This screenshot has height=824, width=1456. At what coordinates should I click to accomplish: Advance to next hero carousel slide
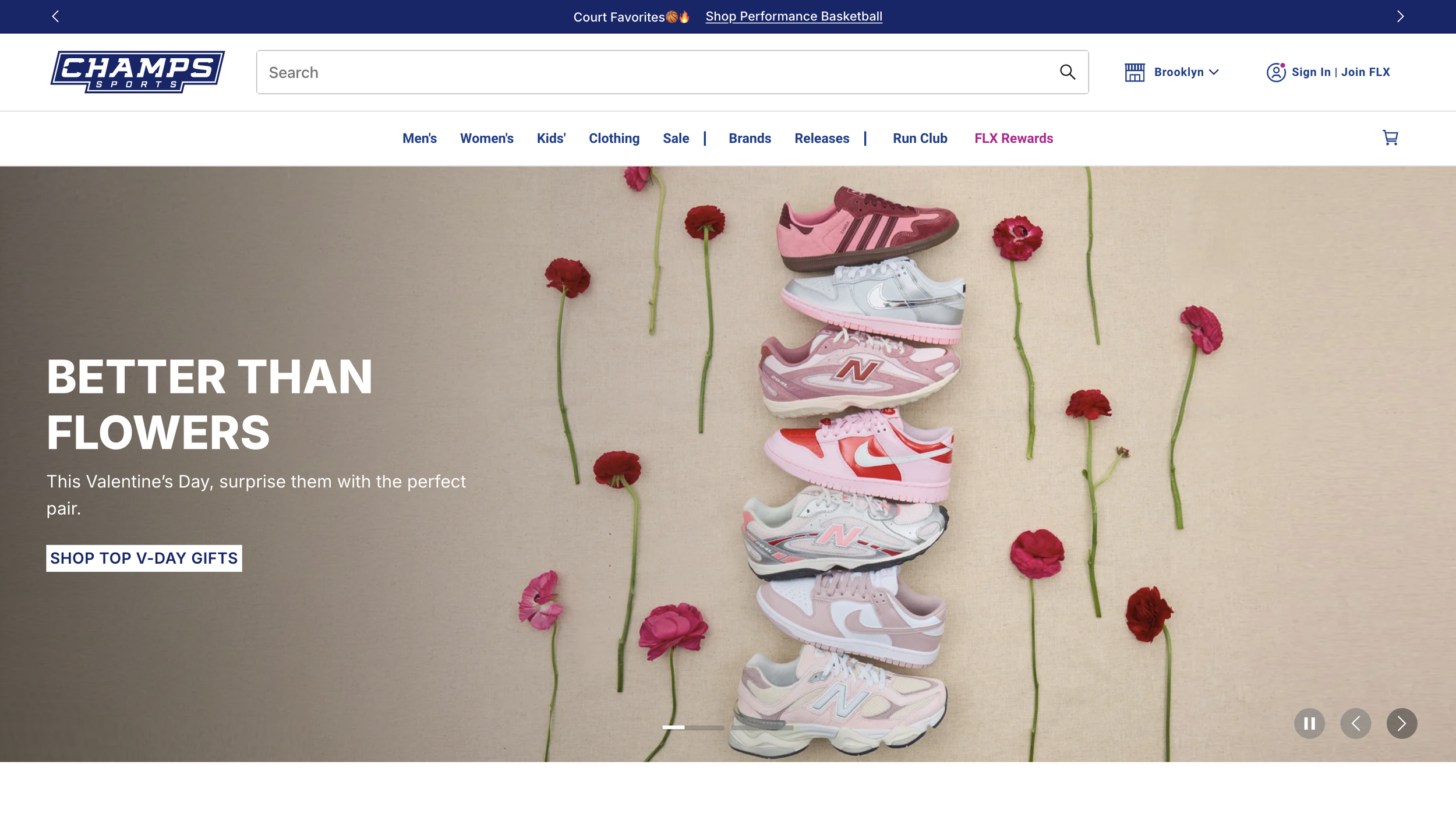pos(1401,723)
